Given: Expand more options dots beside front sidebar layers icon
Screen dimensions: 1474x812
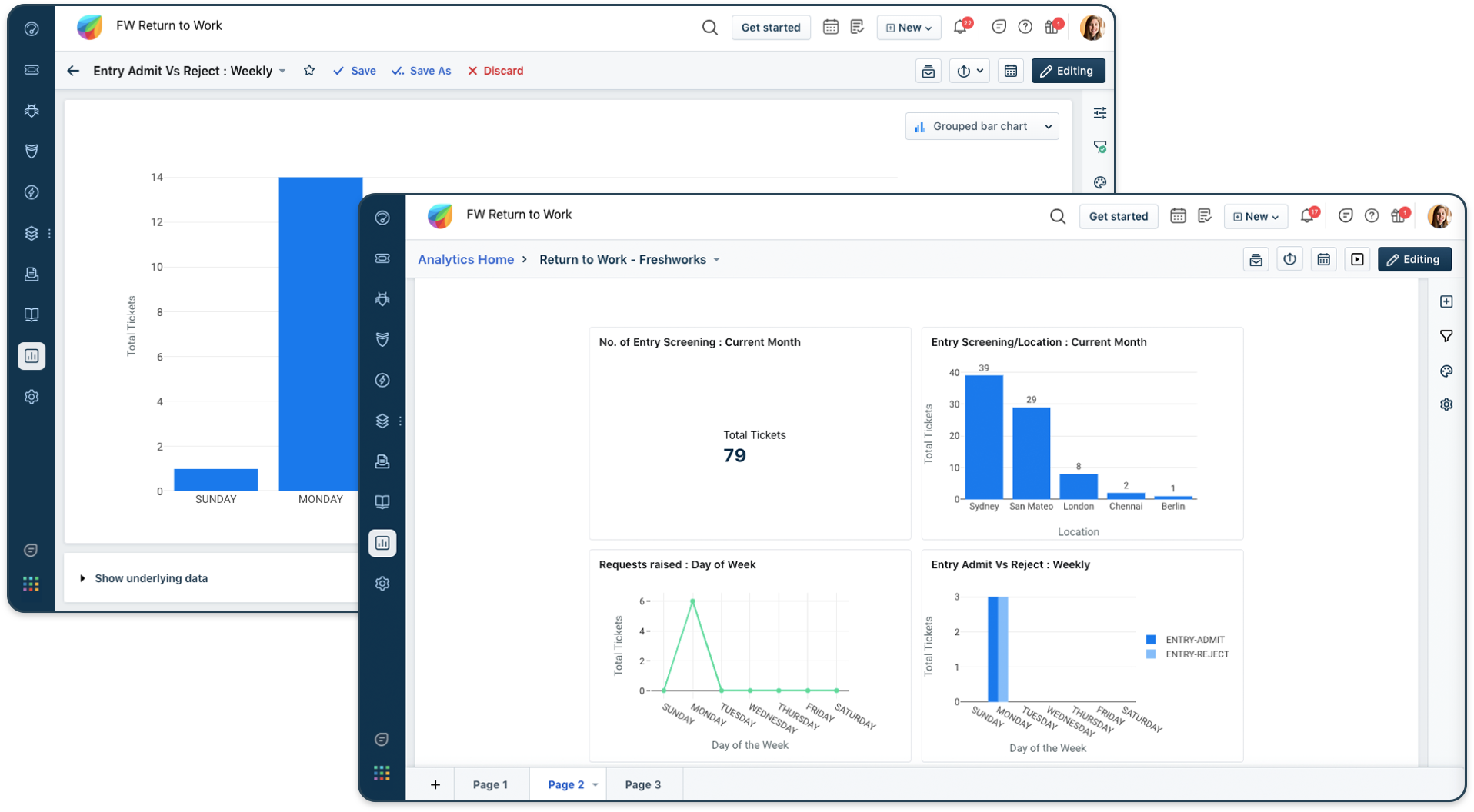Looking at the screenshot, I should click(401, 421).
